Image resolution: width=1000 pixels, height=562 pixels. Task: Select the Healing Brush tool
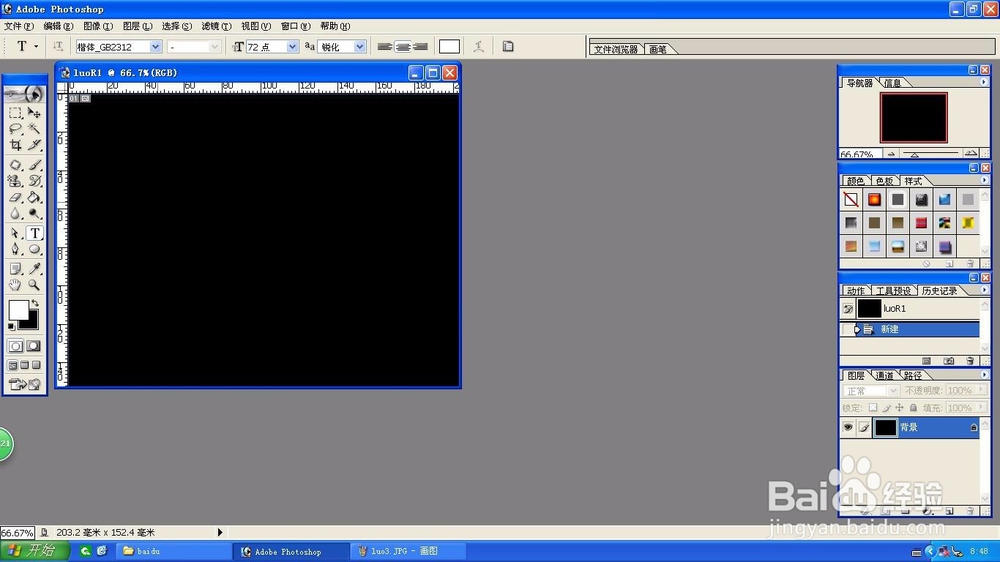[x=15, y=165]
